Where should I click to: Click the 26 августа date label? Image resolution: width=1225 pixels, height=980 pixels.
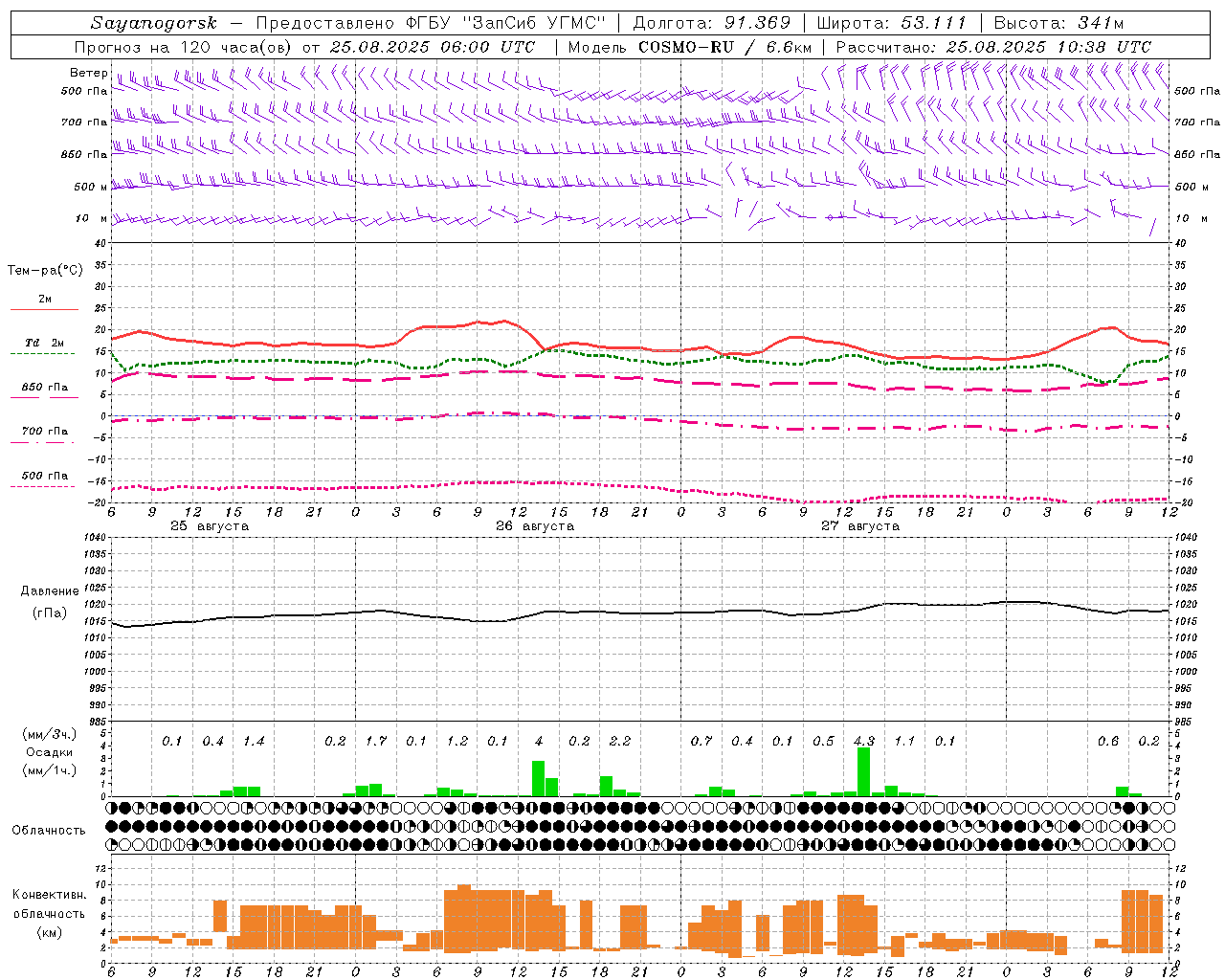535,526
